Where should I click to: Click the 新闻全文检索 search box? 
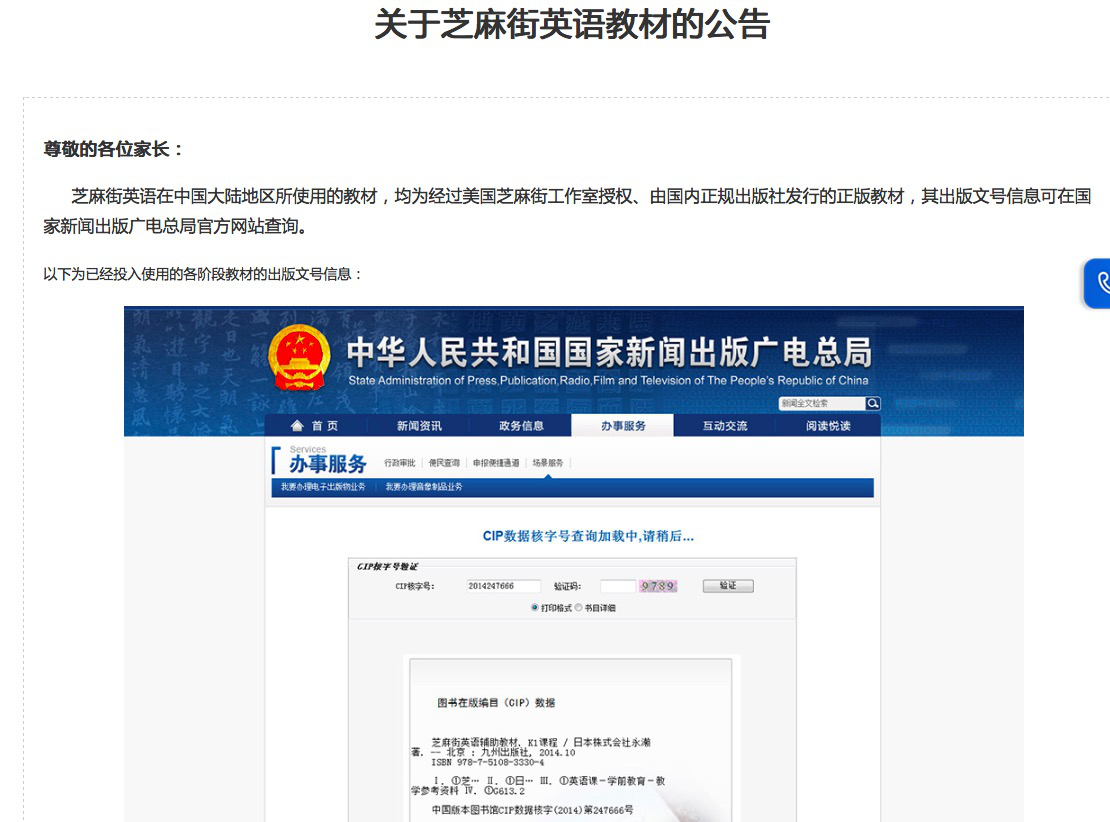tap(822, 403)
